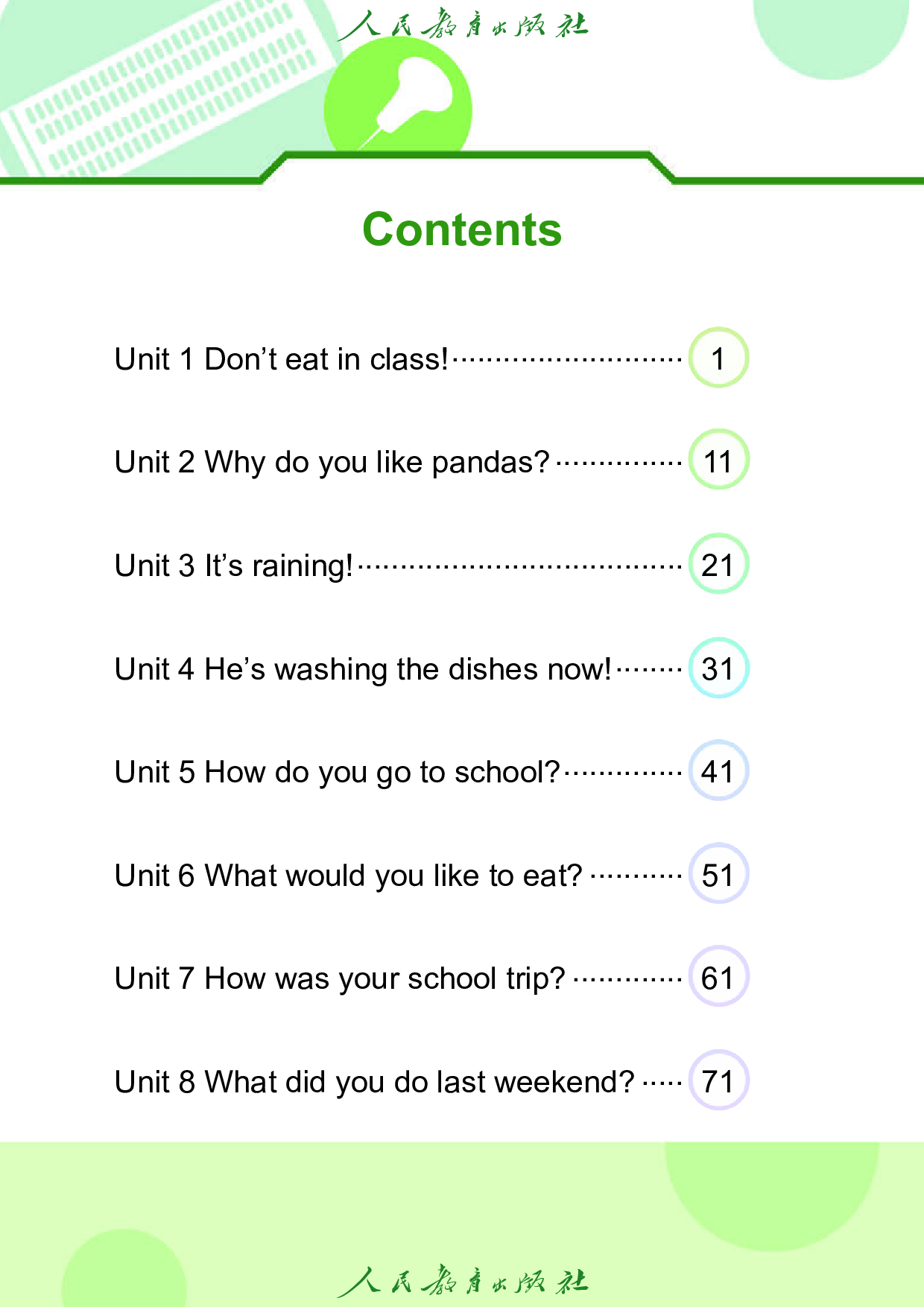This screenshot has height=1307, width=924.
Task: Click the circled page number 41
Action: 718,771
